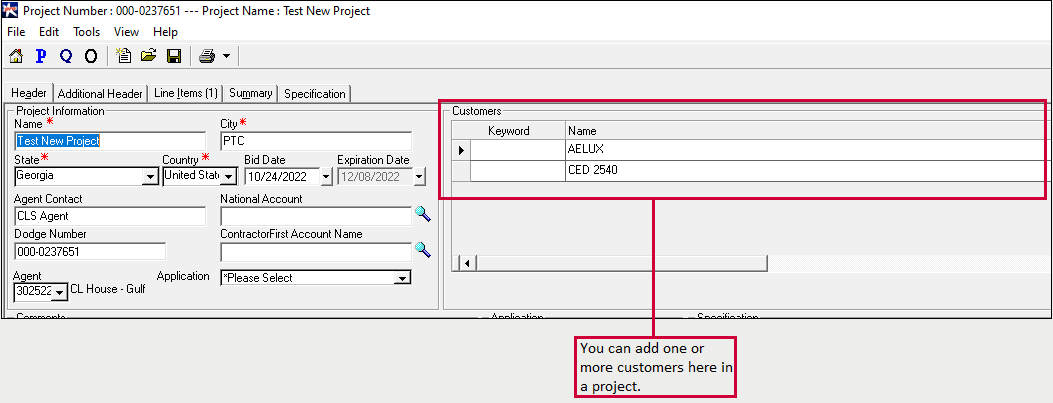Click the black O toolbar icon
The image size is (1053, 403).
(x=90, y=56)
